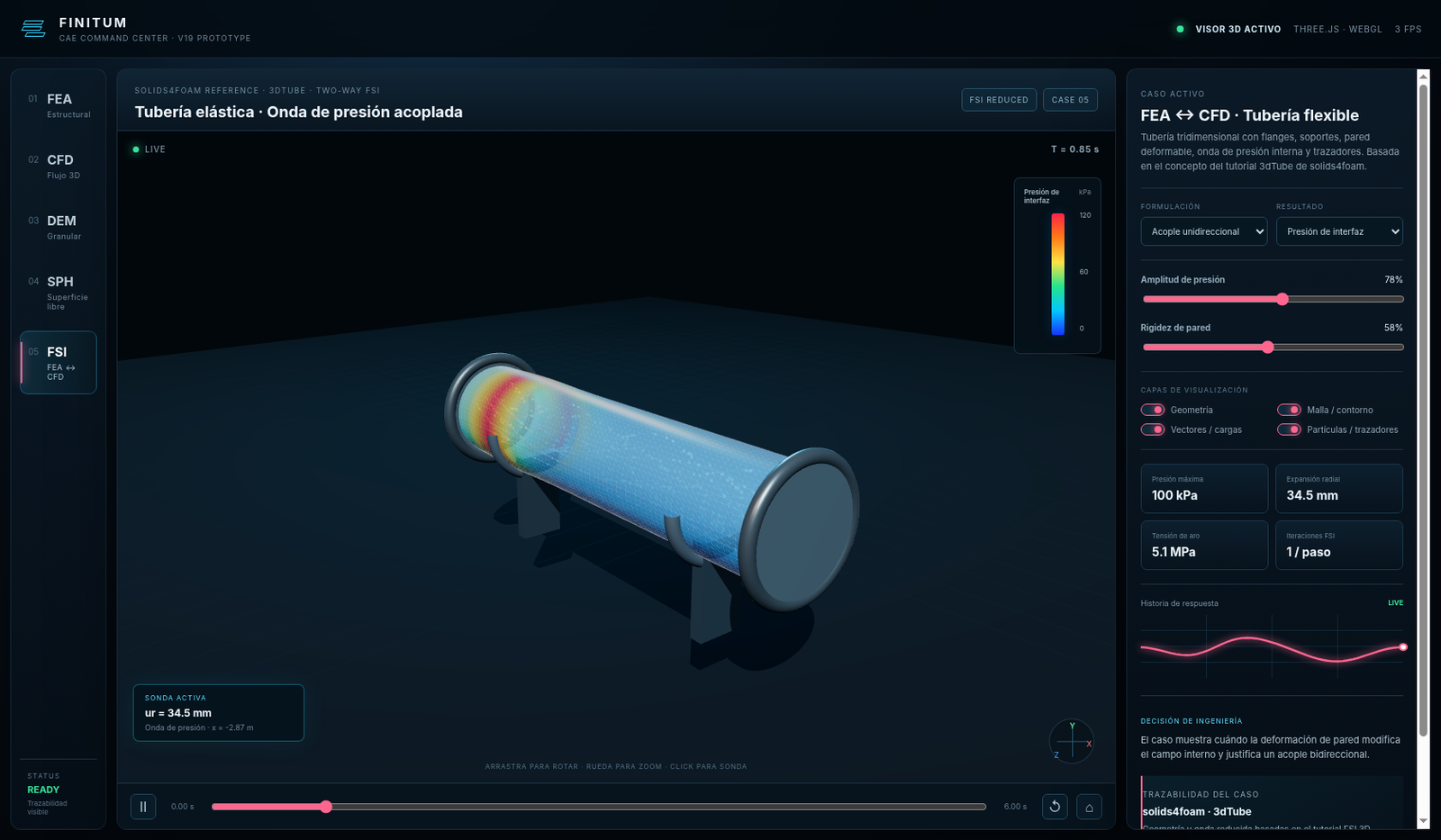Switch to the FEA Estructural module
The width and height of the screenshot is (1441, 840).
(59, 105)
